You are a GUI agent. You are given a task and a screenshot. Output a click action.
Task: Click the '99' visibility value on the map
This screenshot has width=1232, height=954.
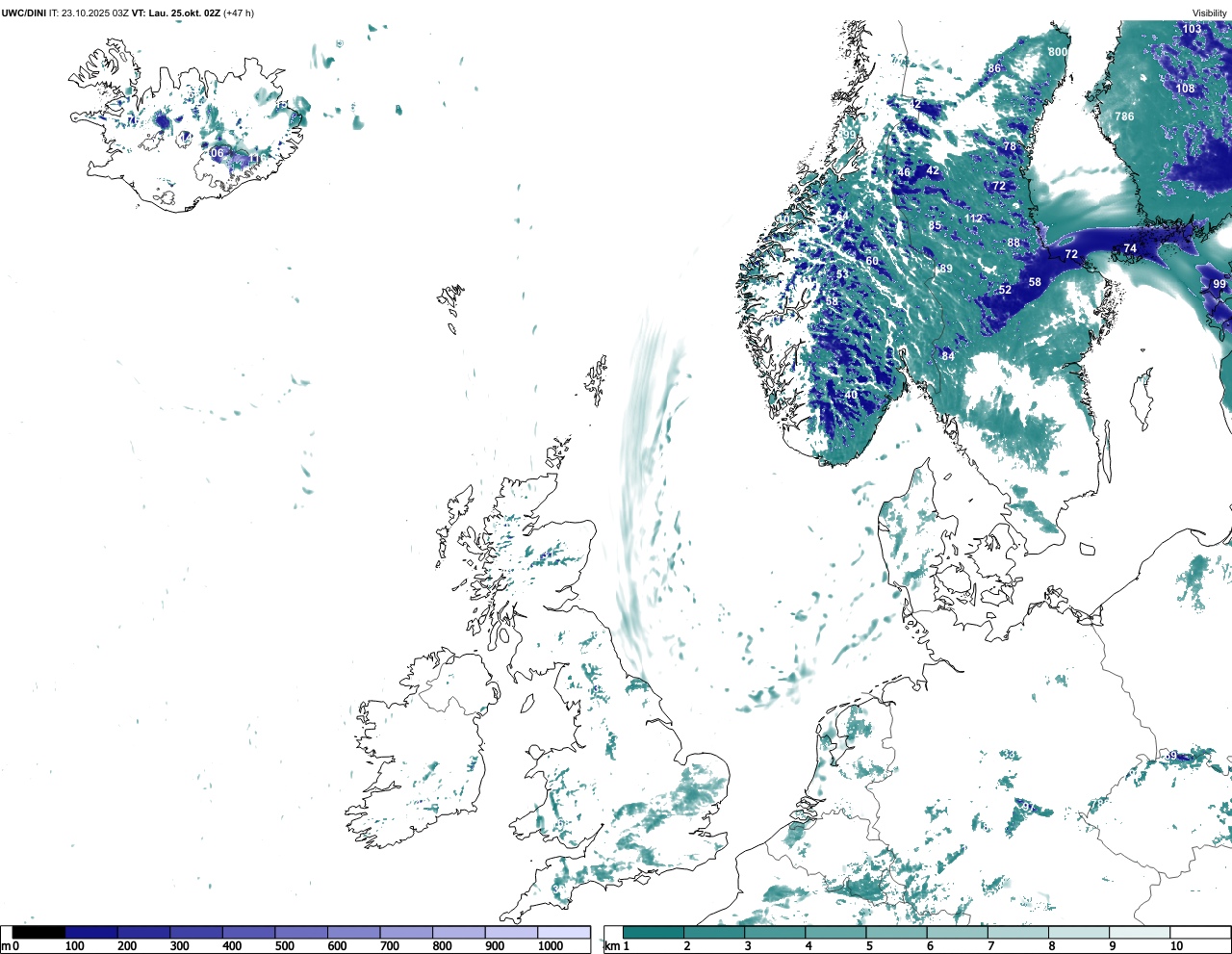[x=1219, y=284]
